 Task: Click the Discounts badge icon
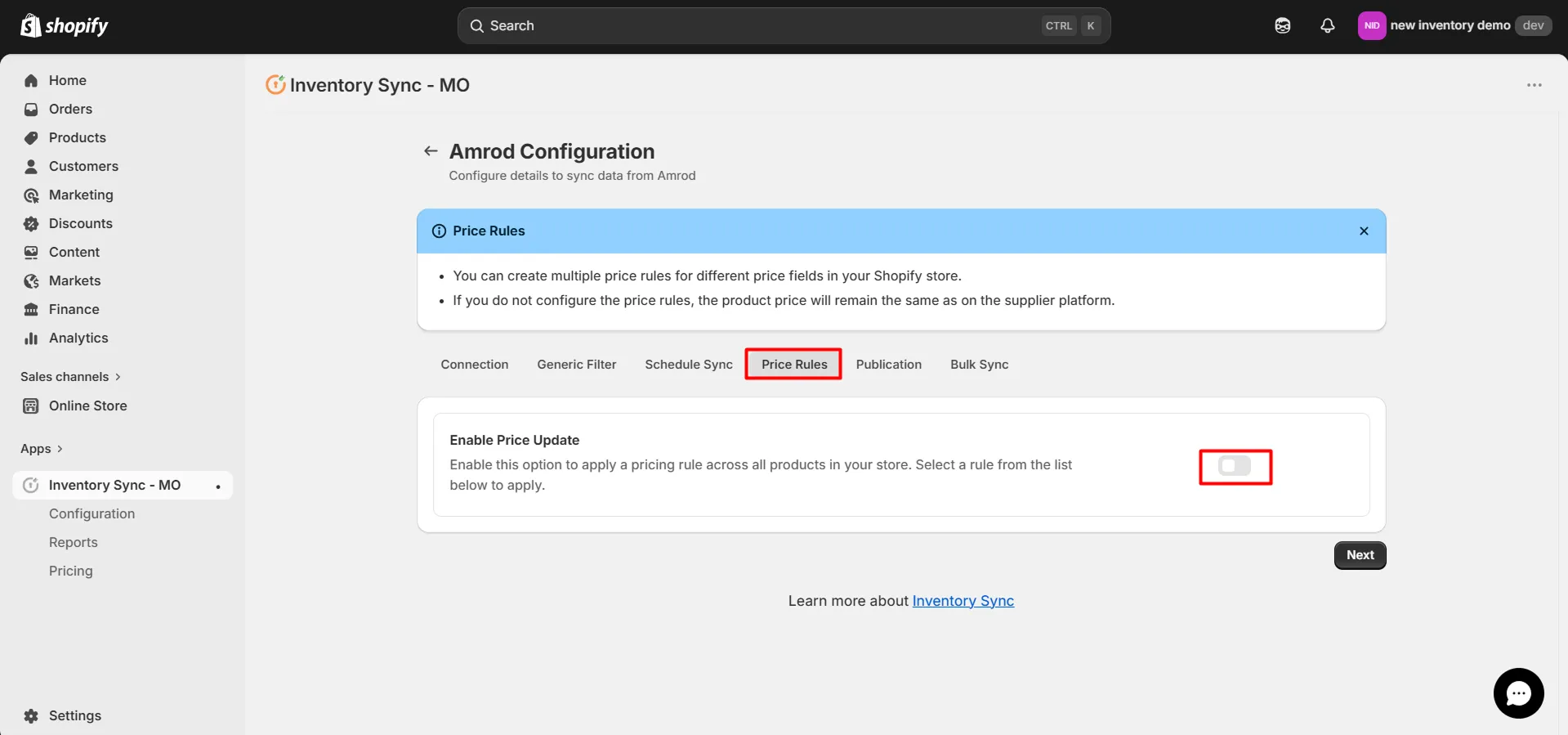click(31, 223)
